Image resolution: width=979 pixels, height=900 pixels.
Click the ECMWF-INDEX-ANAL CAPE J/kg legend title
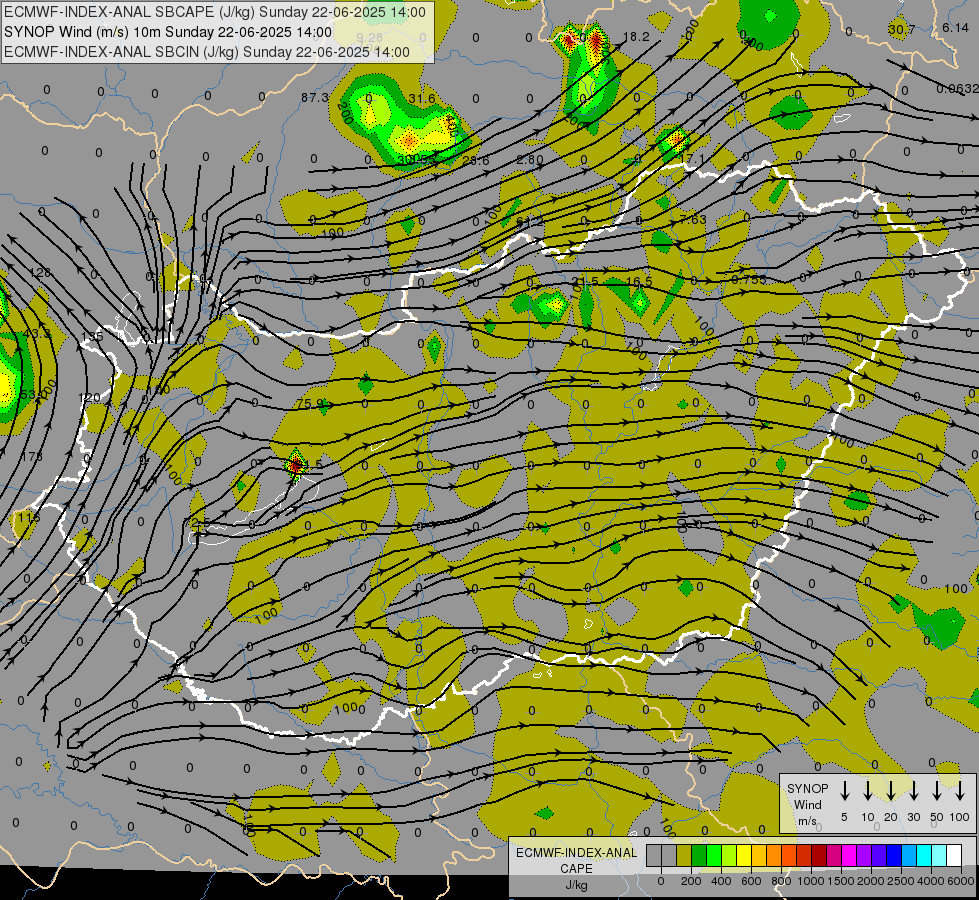point(576,869)
